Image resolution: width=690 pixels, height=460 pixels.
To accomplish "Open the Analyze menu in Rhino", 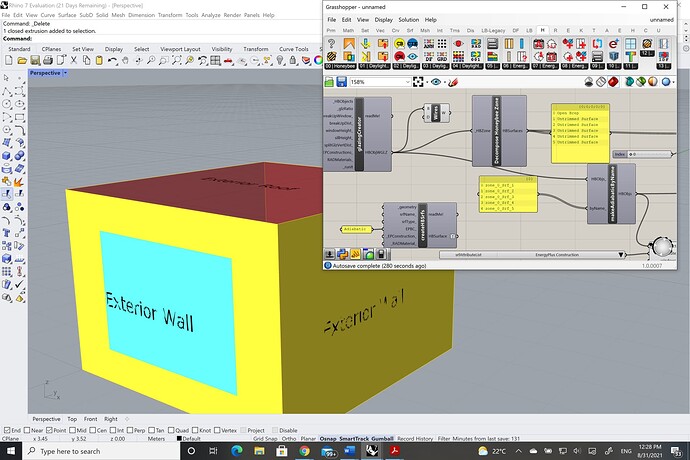I will point(211,15).
